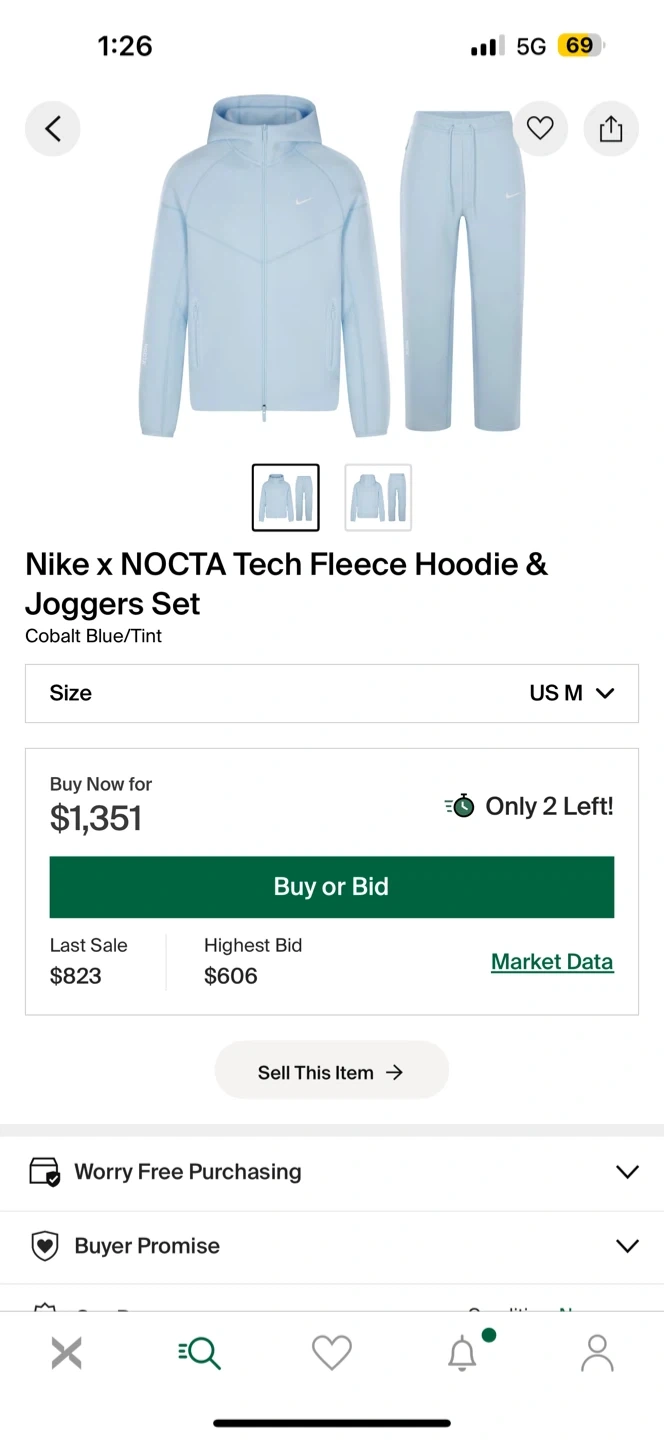Tap Sell This Item button

click(x=332, y=1072)
